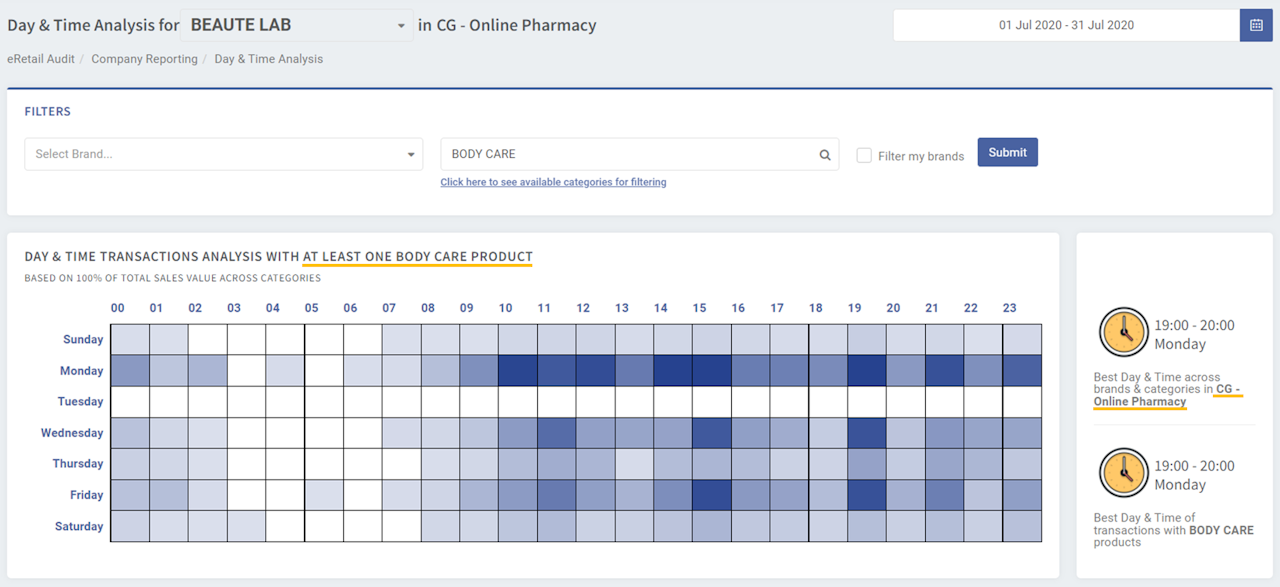Viewport: 1280px width, 587px height.
Task: Toggle the Filter my brands checkbox
Action: pyautogui.click(x=864, y=156)
